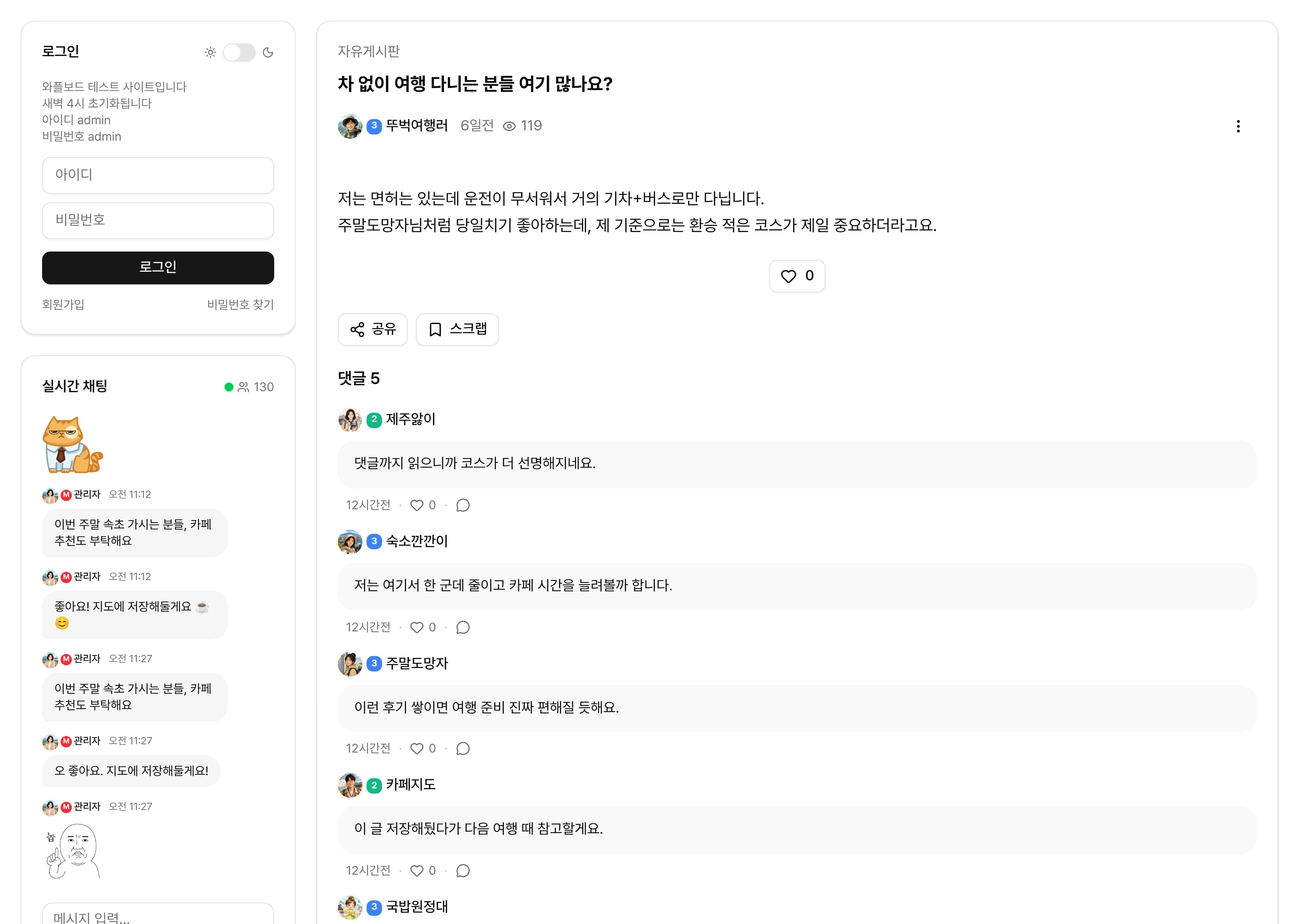Image resolution: width=1299 pixels, height=924 pixels.
Task: Click the level 3 badge beside 국밥원정대
Action: tap(374, 908)
